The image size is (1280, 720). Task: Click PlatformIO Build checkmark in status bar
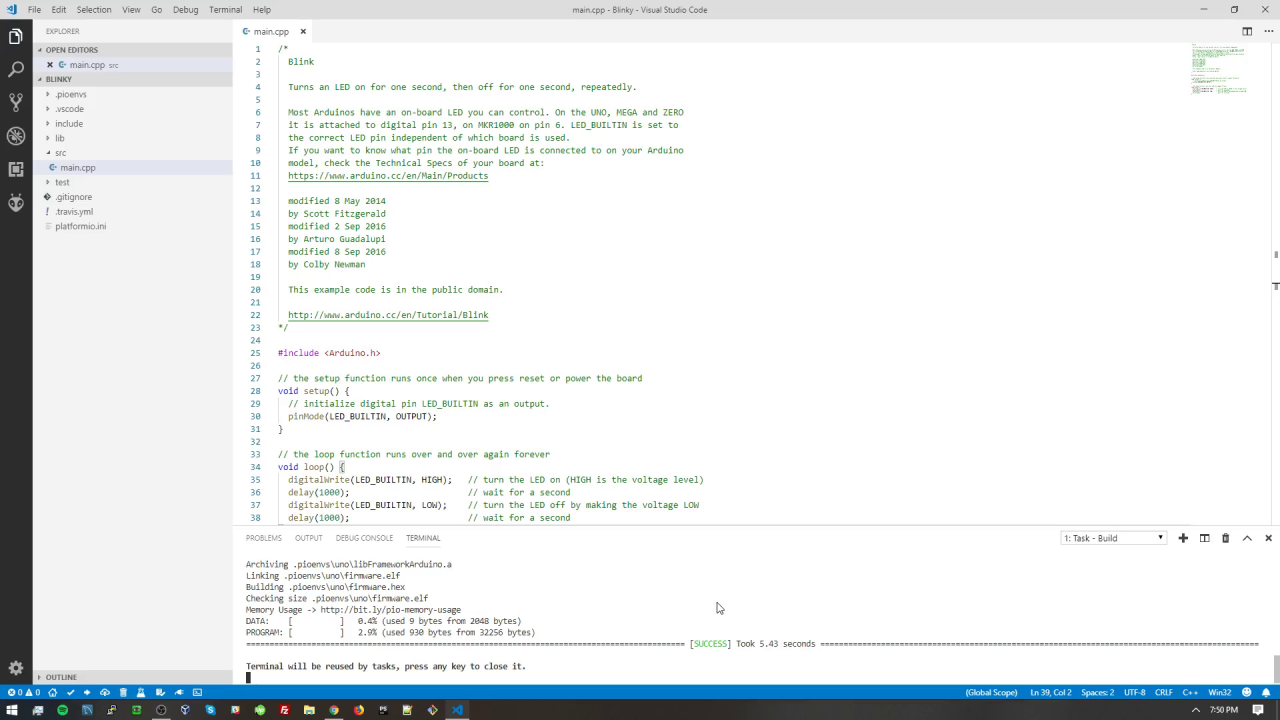(x=70, y=692)
